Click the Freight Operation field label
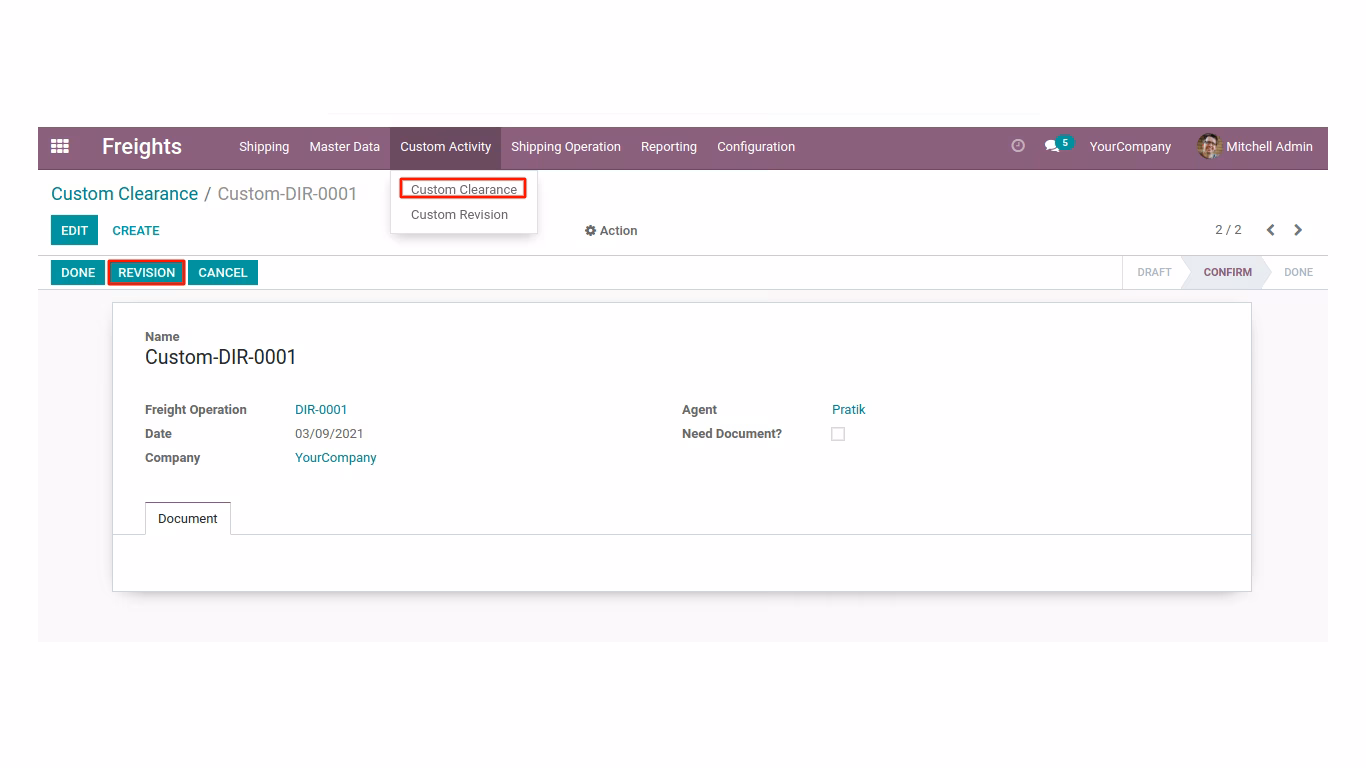Image resolution: width=1366 pixels, height=768 pixels. click(196, 410)
